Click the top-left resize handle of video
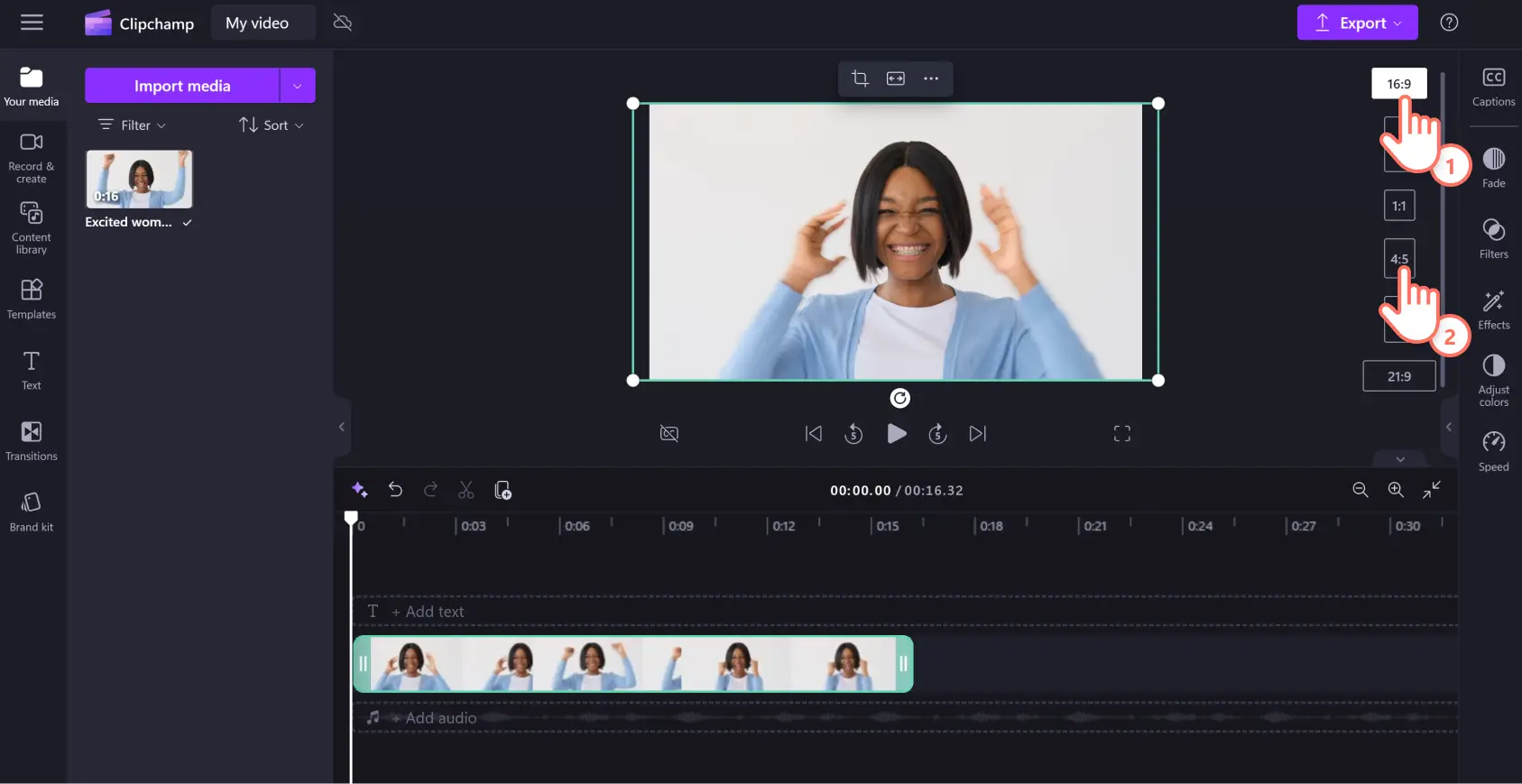 [x=633, y=104]
